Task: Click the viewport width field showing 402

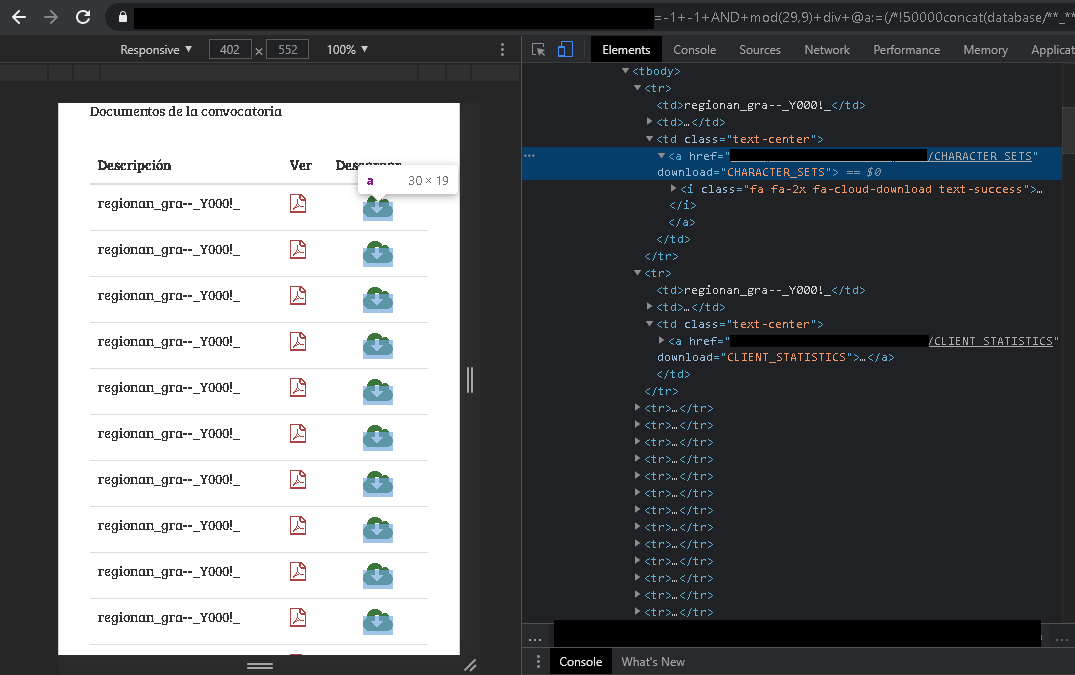Action: click(x=230, y=49)
